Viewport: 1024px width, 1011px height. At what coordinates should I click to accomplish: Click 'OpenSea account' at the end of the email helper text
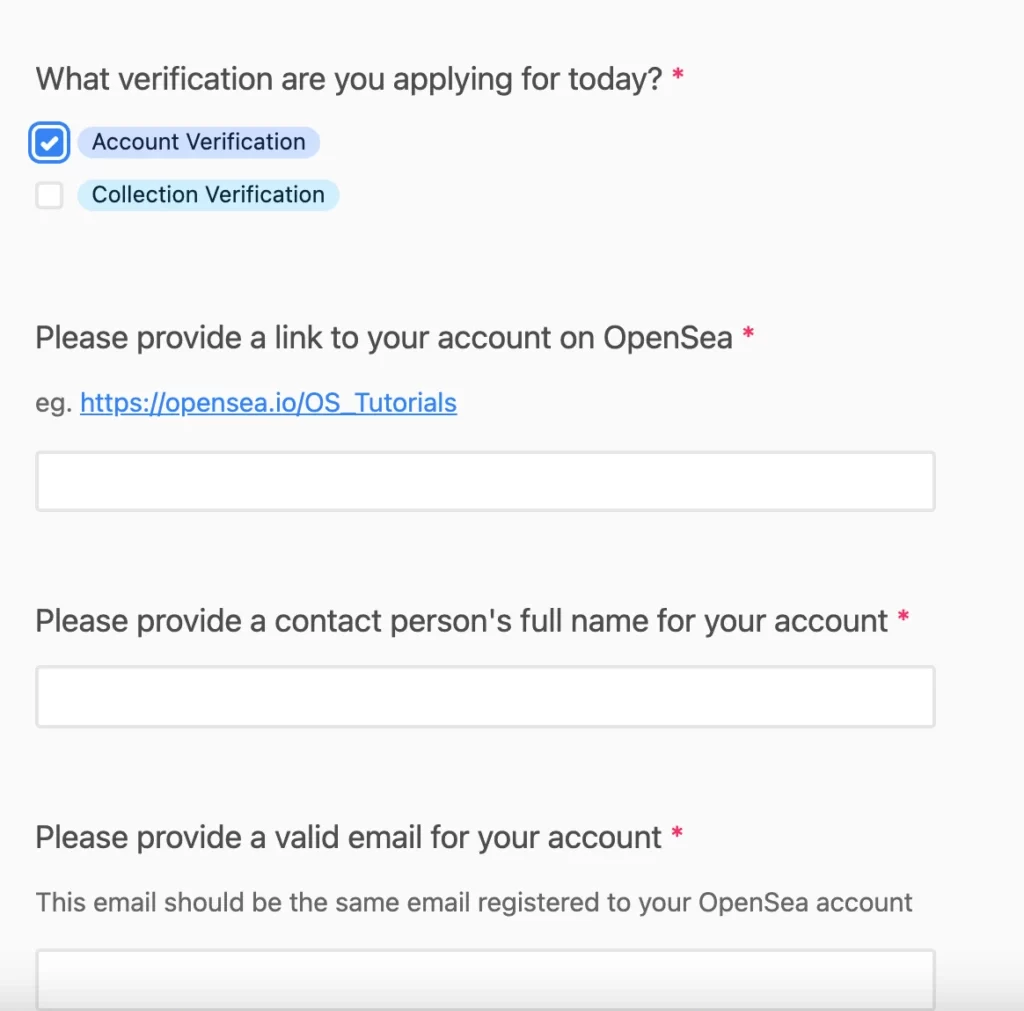[805, 903]
